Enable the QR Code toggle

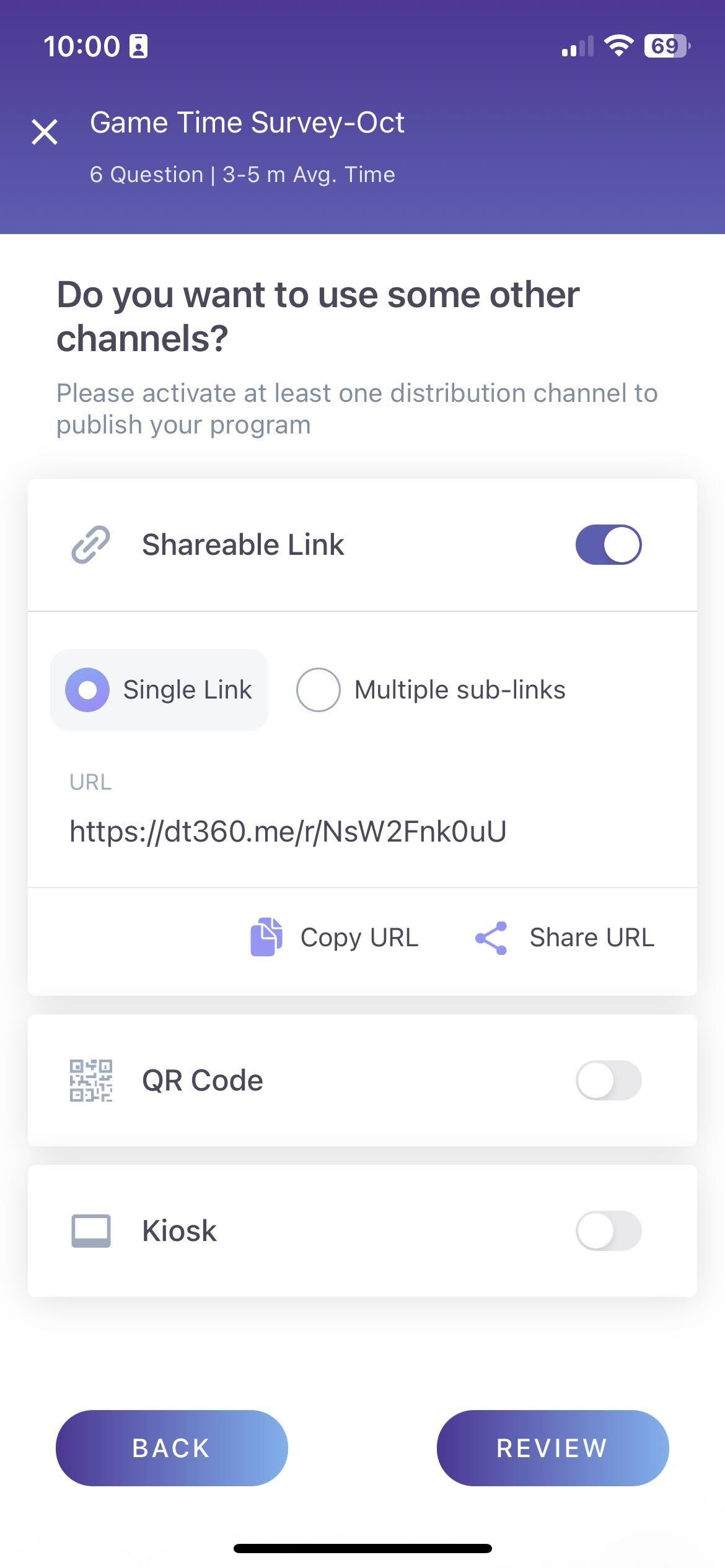609,1081
